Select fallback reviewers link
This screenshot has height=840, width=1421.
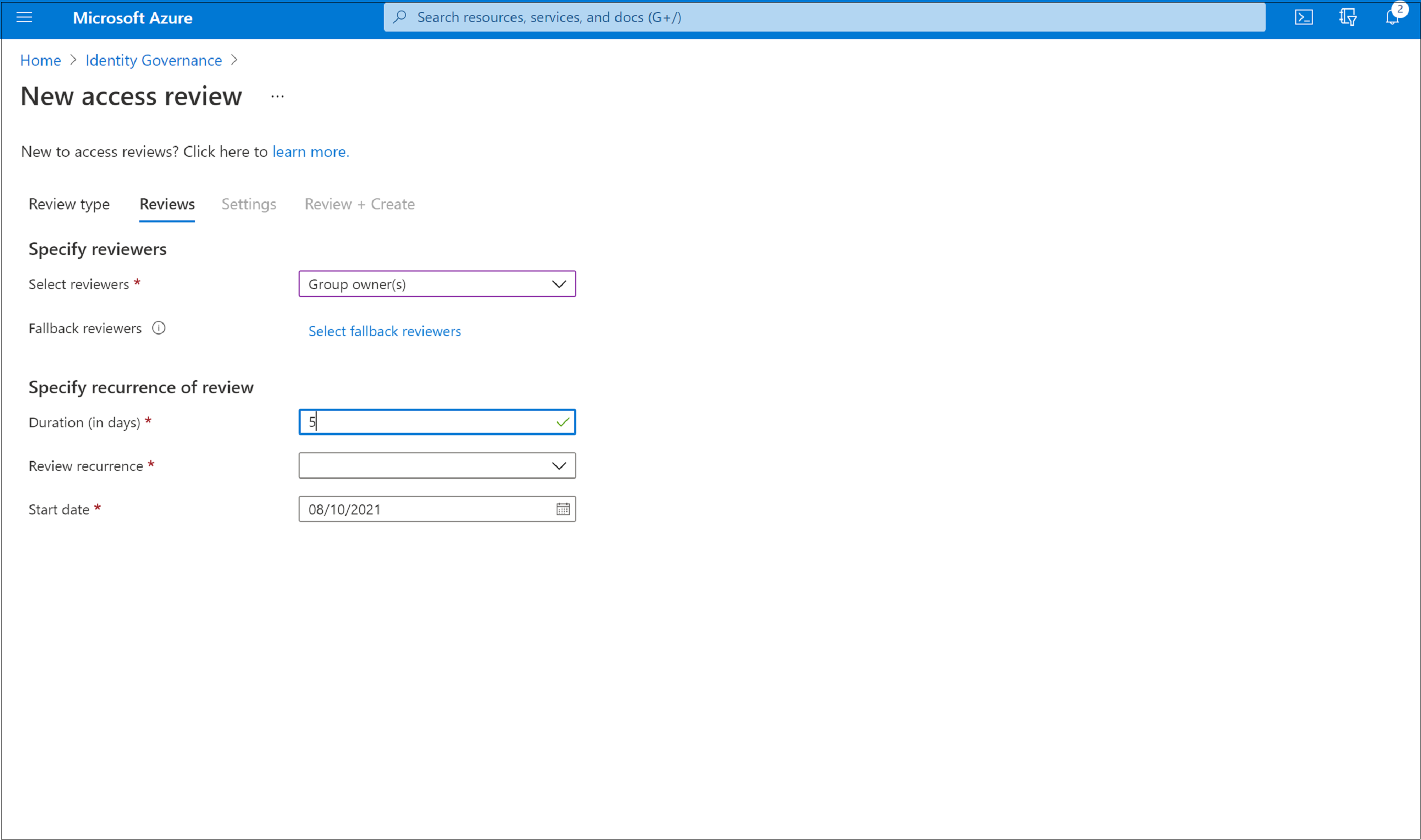coord(385,330)
